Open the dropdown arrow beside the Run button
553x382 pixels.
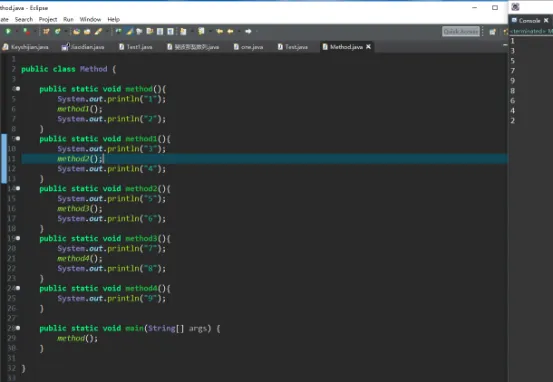[x=16, y=31]
